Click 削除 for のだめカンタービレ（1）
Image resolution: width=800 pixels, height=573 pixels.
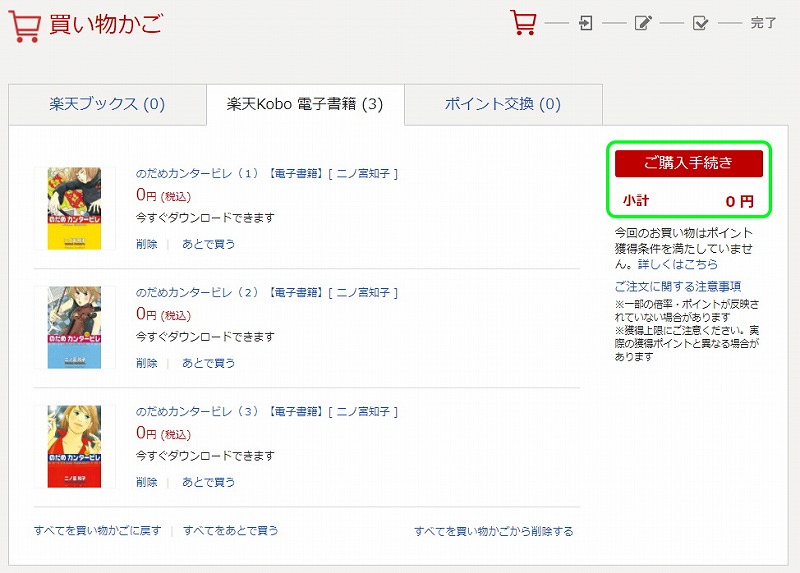click(146, 244)
